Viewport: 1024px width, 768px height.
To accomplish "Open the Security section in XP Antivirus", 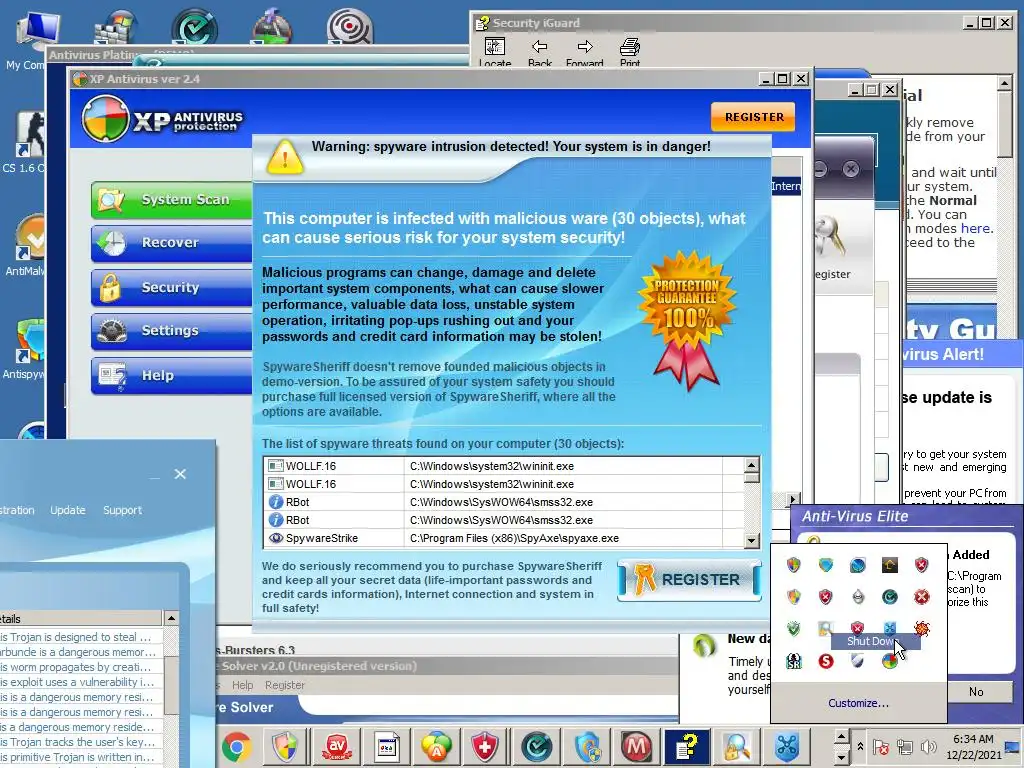I will click(x=172, y=287).
